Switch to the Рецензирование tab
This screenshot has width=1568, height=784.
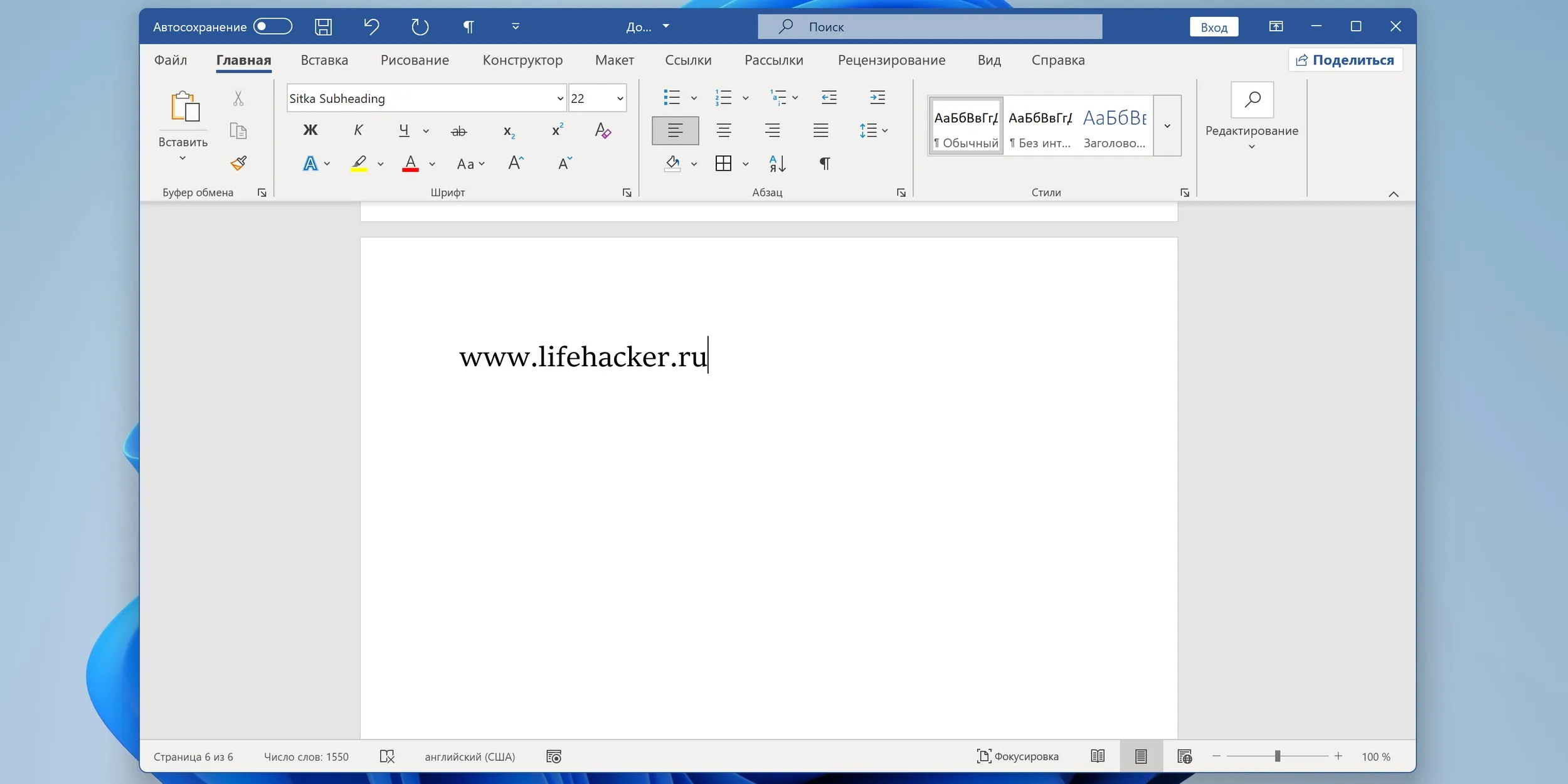pos(891,60)
